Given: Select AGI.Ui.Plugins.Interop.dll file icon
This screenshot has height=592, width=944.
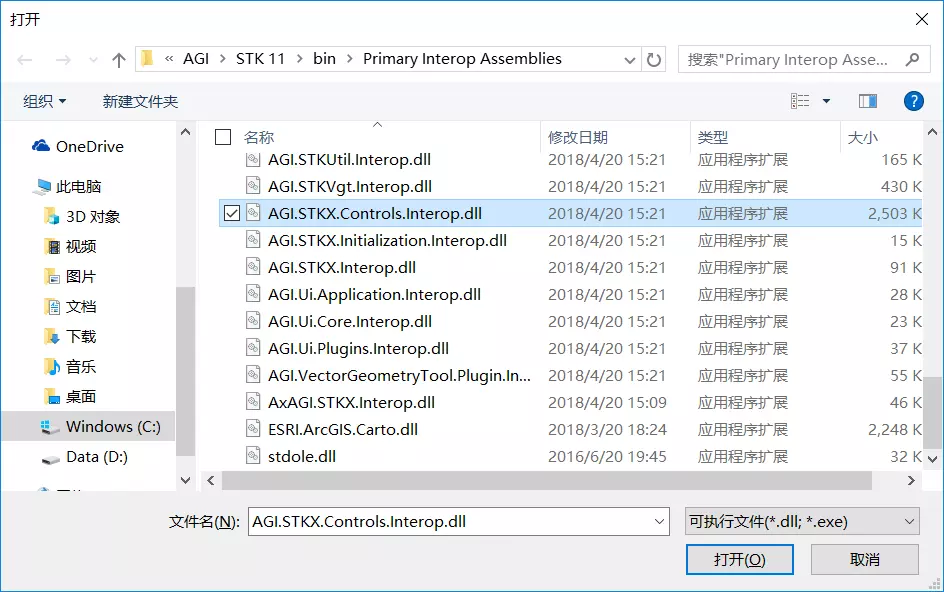Looking at the screenshot, I should (x=253, y=348).
